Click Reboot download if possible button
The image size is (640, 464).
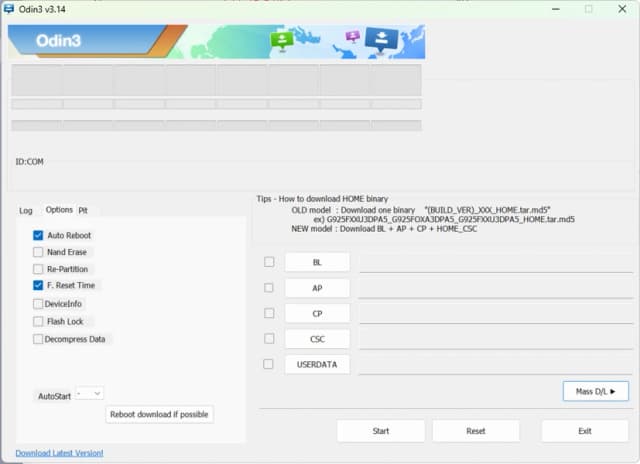coord(159,414)
